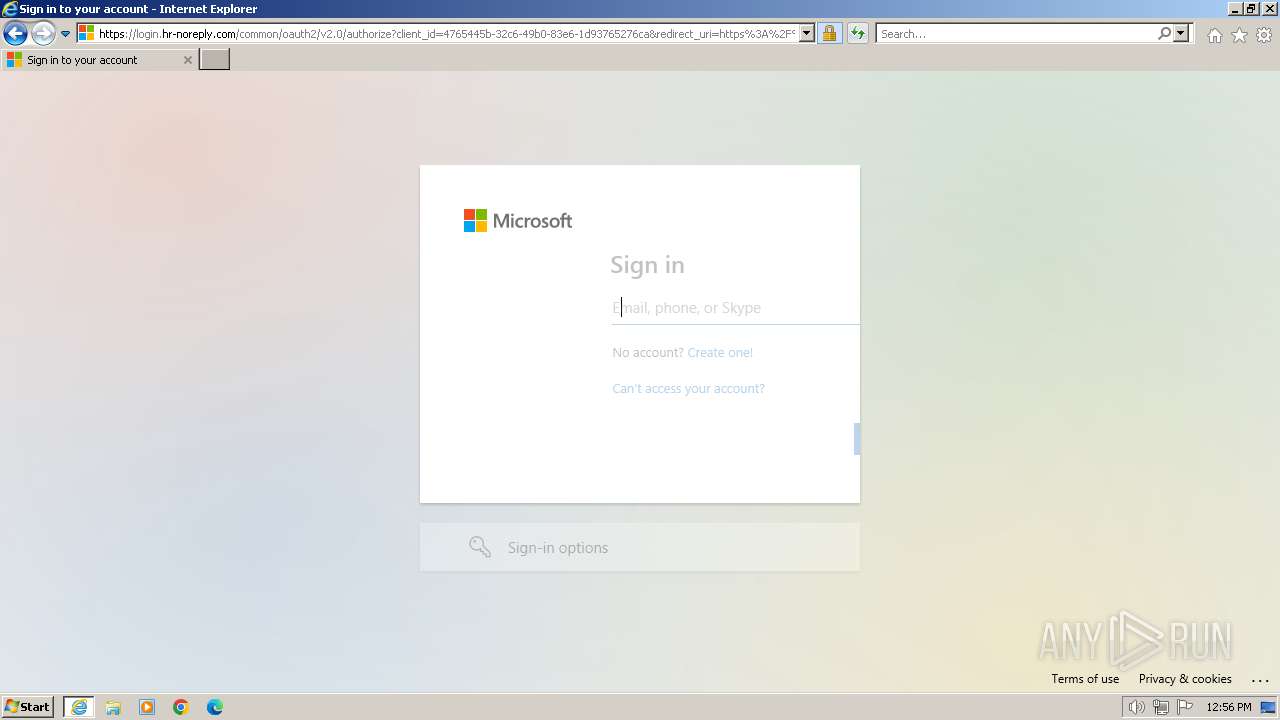Close the Sign in to your account tab
This screenshot has width=1280, height=720.
pos(187,60)
